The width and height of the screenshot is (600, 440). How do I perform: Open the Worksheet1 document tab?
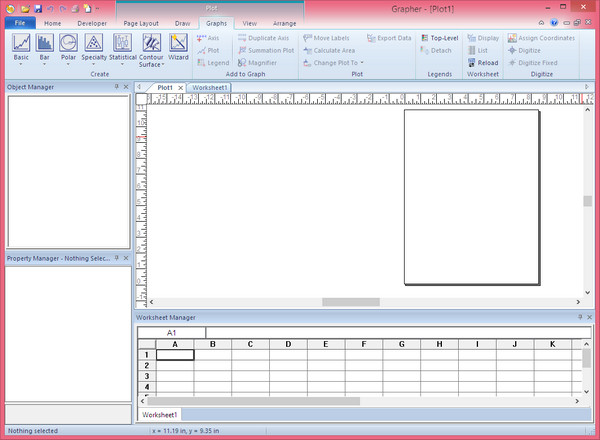[x=211, y=87]
